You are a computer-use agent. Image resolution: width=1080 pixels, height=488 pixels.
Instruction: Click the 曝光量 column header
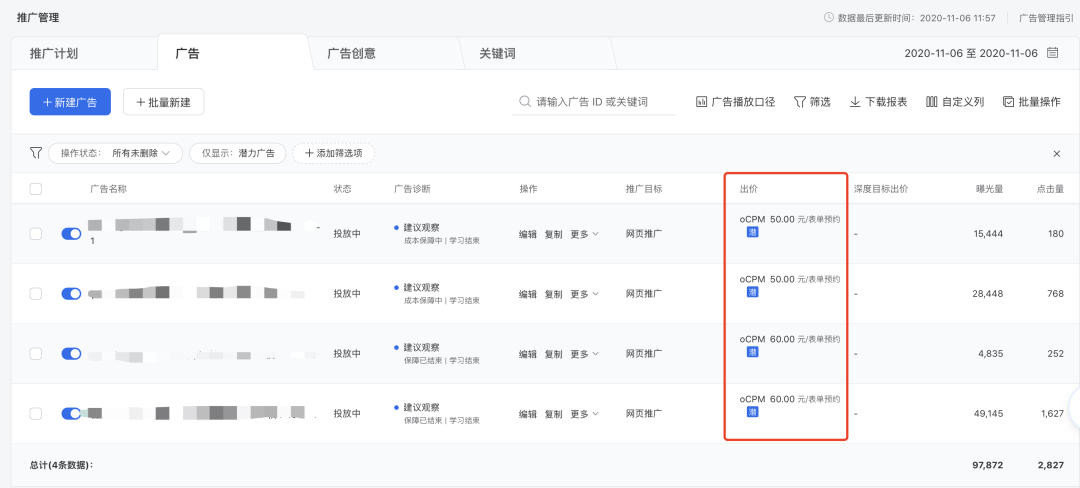pyautogui.click(x=989, y=189)
